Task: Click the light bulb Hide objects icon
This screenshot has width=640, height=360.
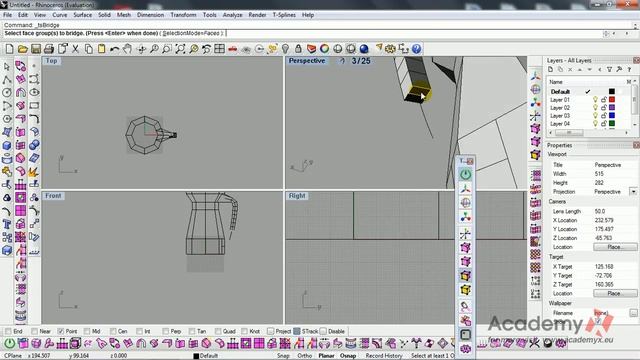Action: 285,49
